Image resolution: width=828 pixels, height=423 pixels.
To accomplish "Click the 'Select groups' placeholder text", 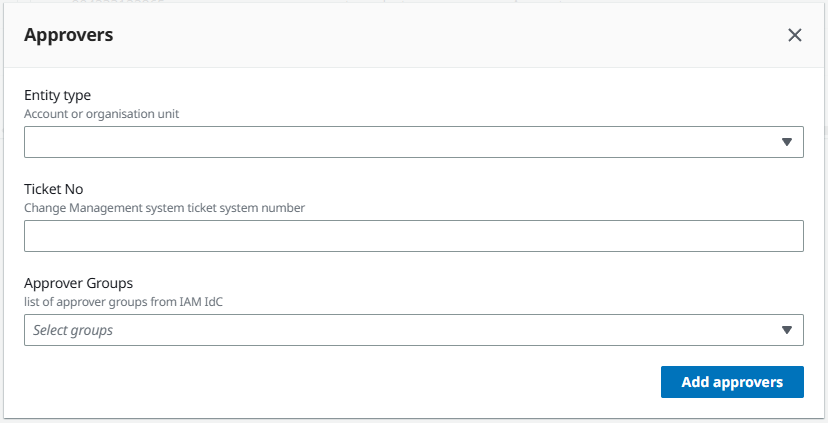I will tap(73, 330).
